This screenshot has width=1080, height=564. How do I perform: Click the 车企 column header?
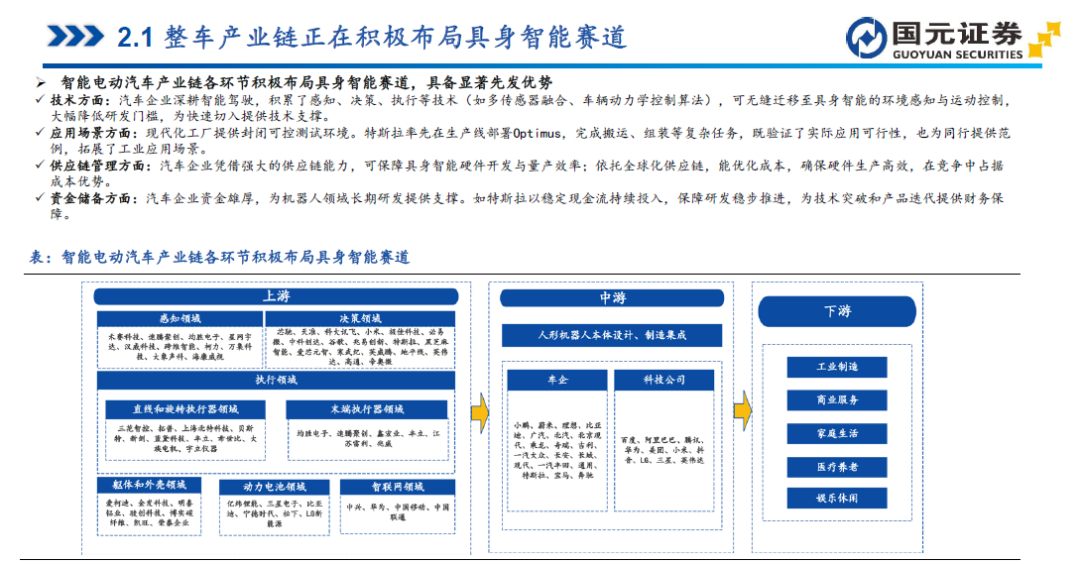pos(557,380)
